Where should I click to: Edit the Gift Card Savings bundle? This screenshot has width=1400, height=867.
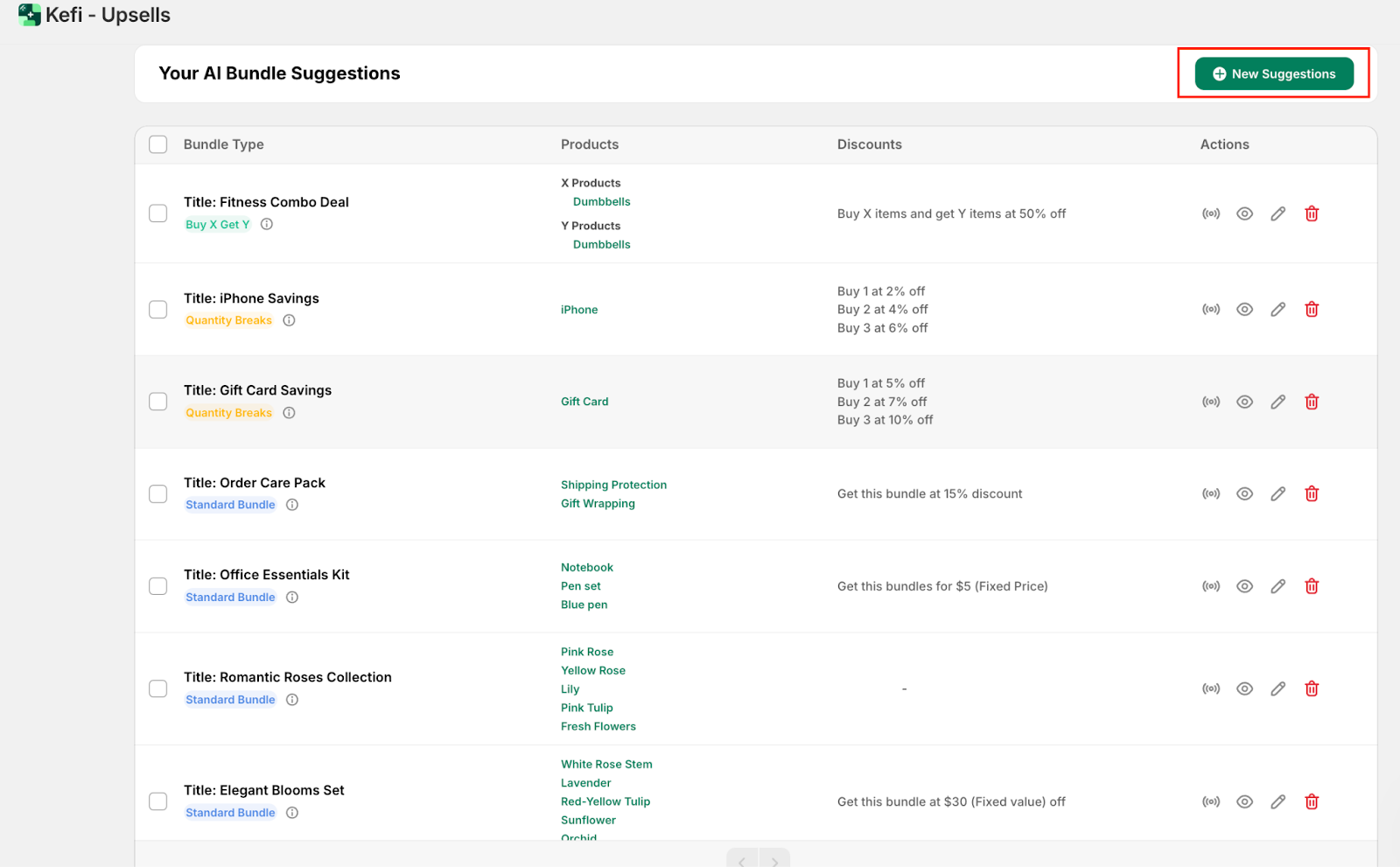pyautogui.click(x=1278, y=402)
